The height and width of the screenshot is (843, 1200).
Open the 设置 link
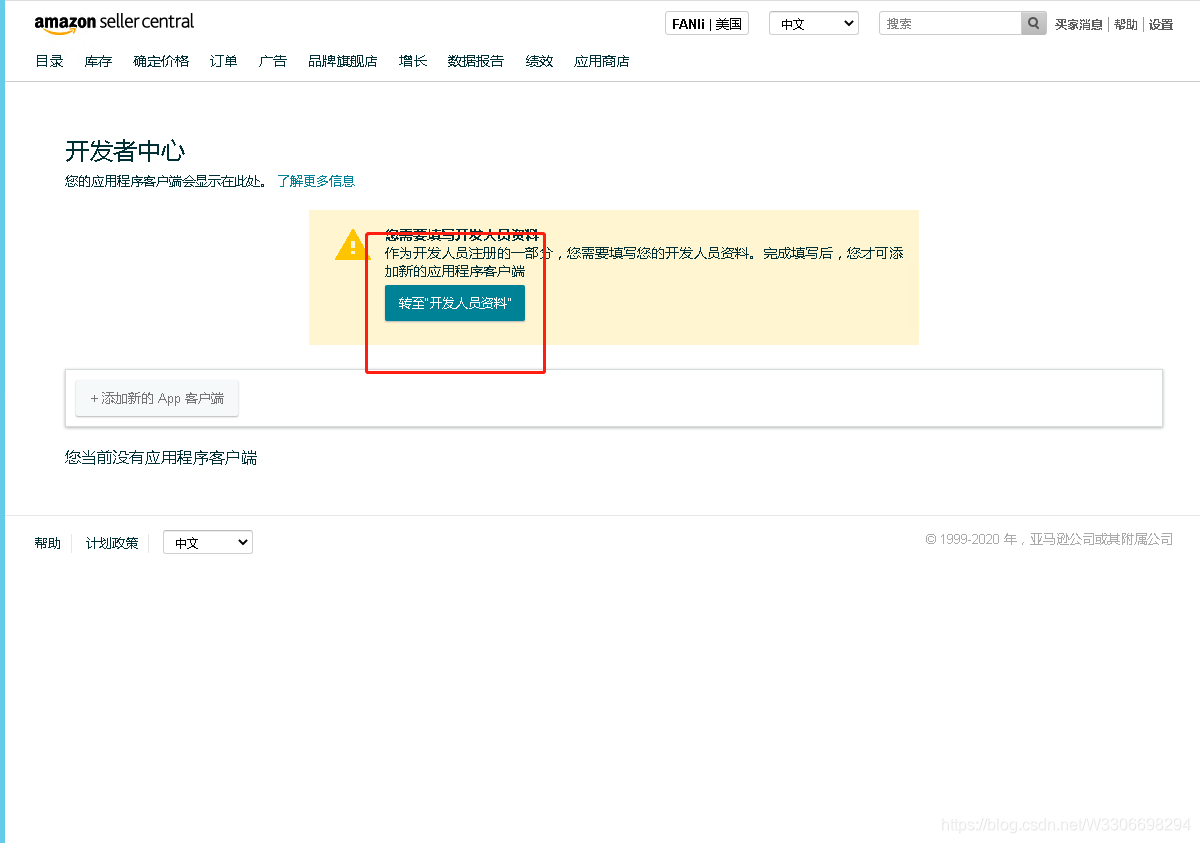pyautogui.click(x=1161, y=24)
